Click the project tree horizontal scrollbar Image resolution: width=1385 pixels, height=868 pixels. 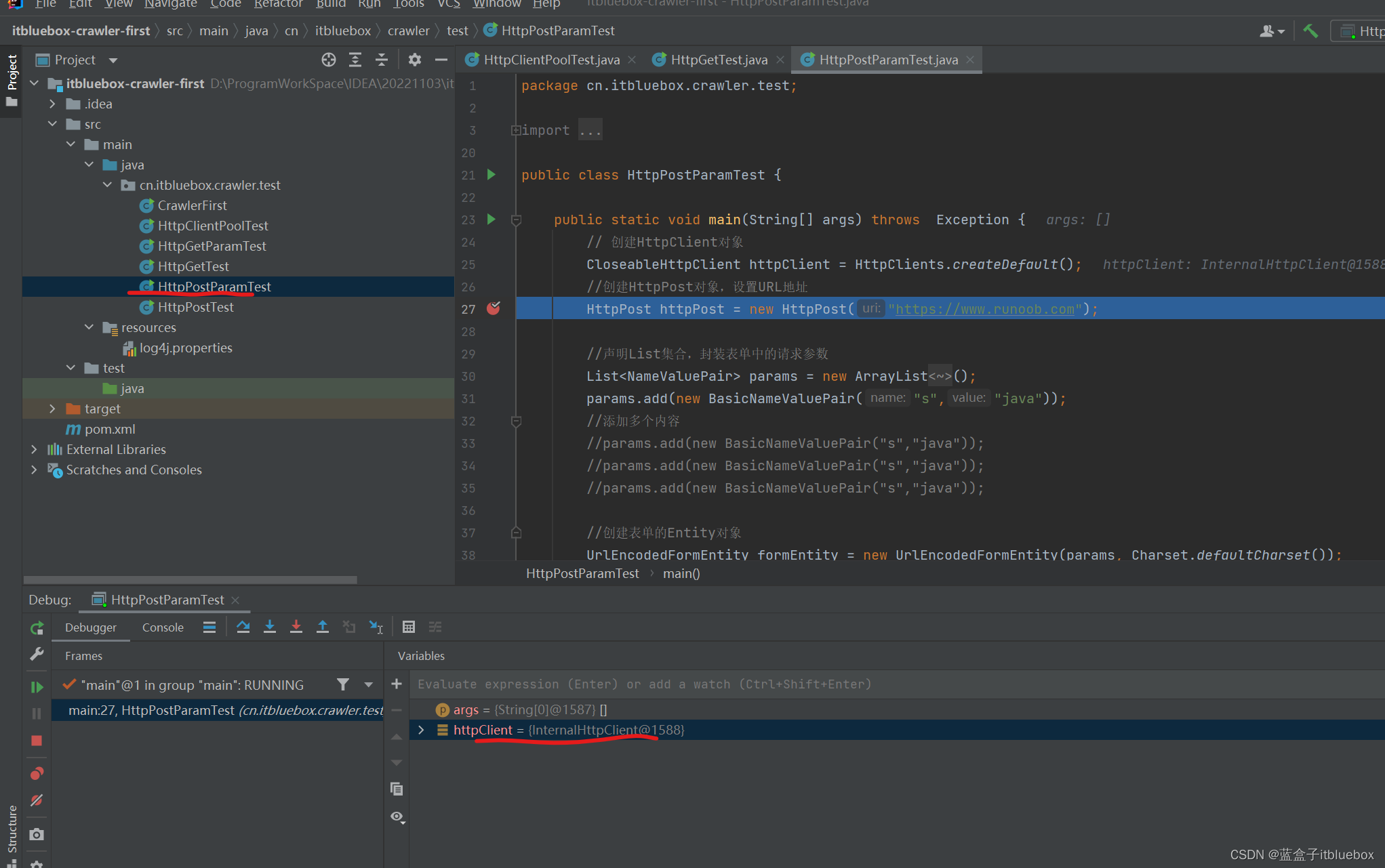(x=190, y=580)
